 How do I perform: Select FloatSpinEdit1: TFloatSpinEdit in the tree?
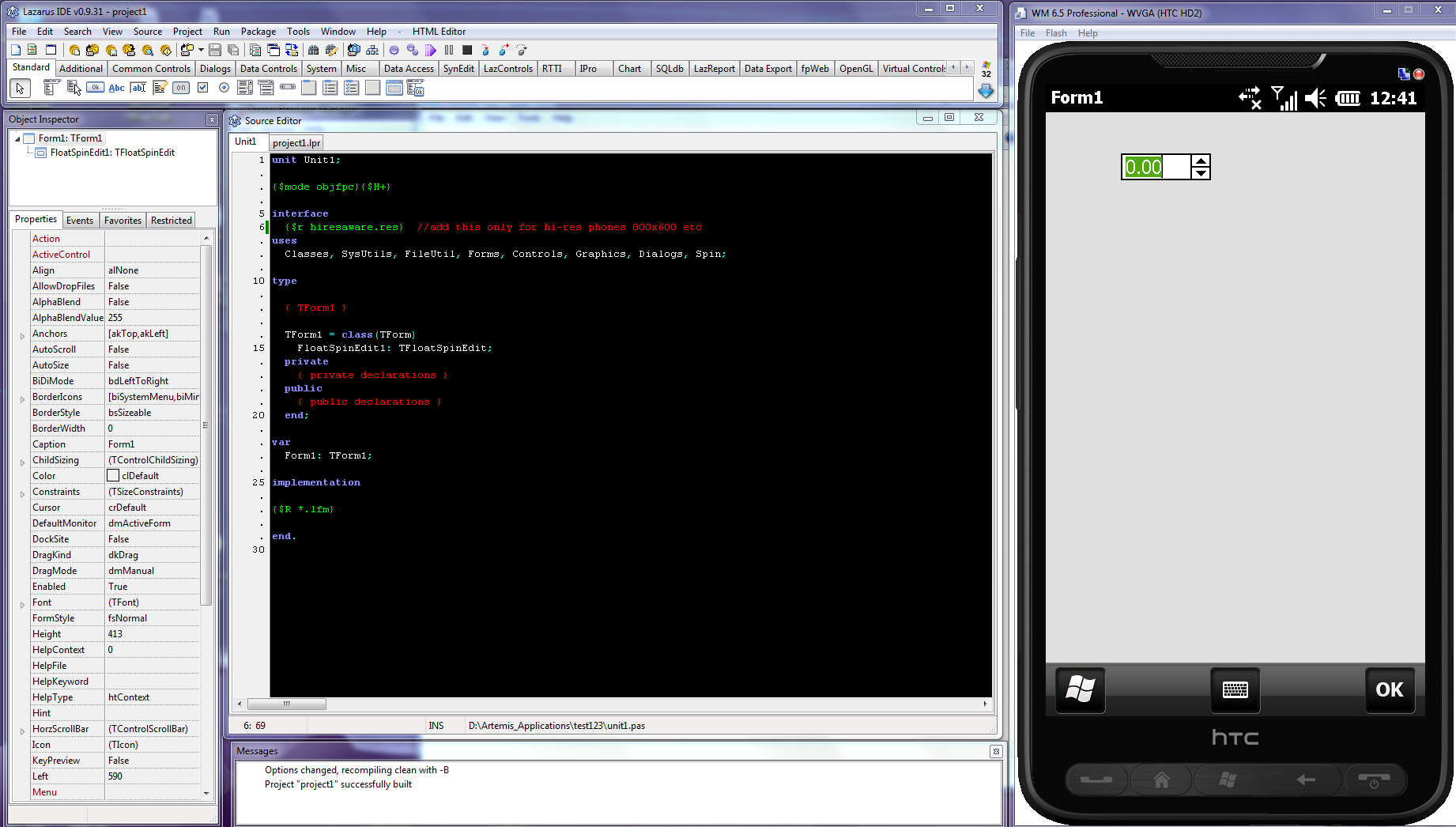[x=112, y=153]
